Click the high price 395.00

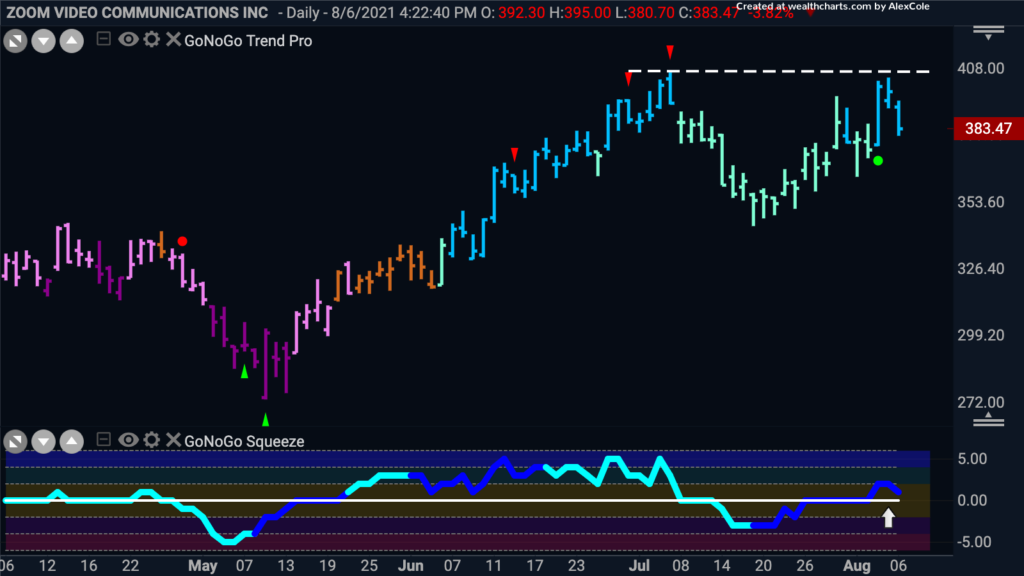(588, 12)
